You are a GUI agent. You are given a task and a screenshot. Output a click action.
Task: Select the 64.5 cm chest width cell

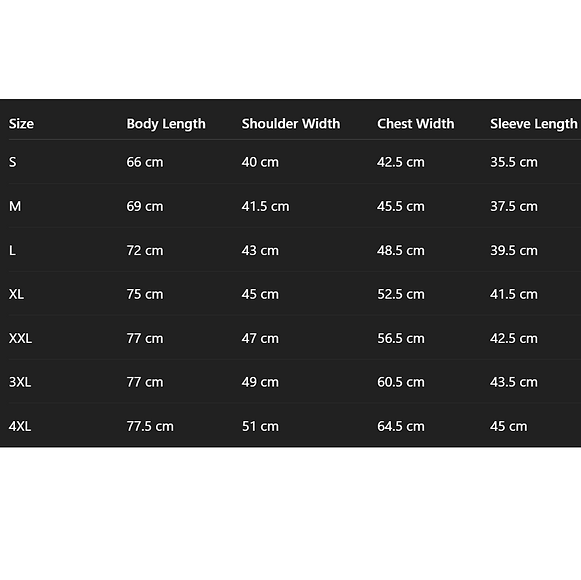tap(401, 426)
